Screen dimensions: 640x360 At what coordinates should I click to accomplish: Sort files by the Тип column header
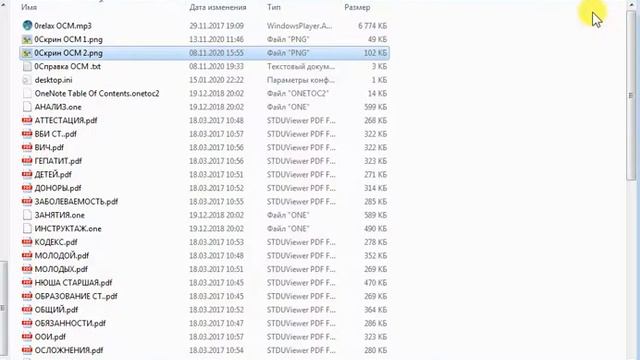coord(273,7)
